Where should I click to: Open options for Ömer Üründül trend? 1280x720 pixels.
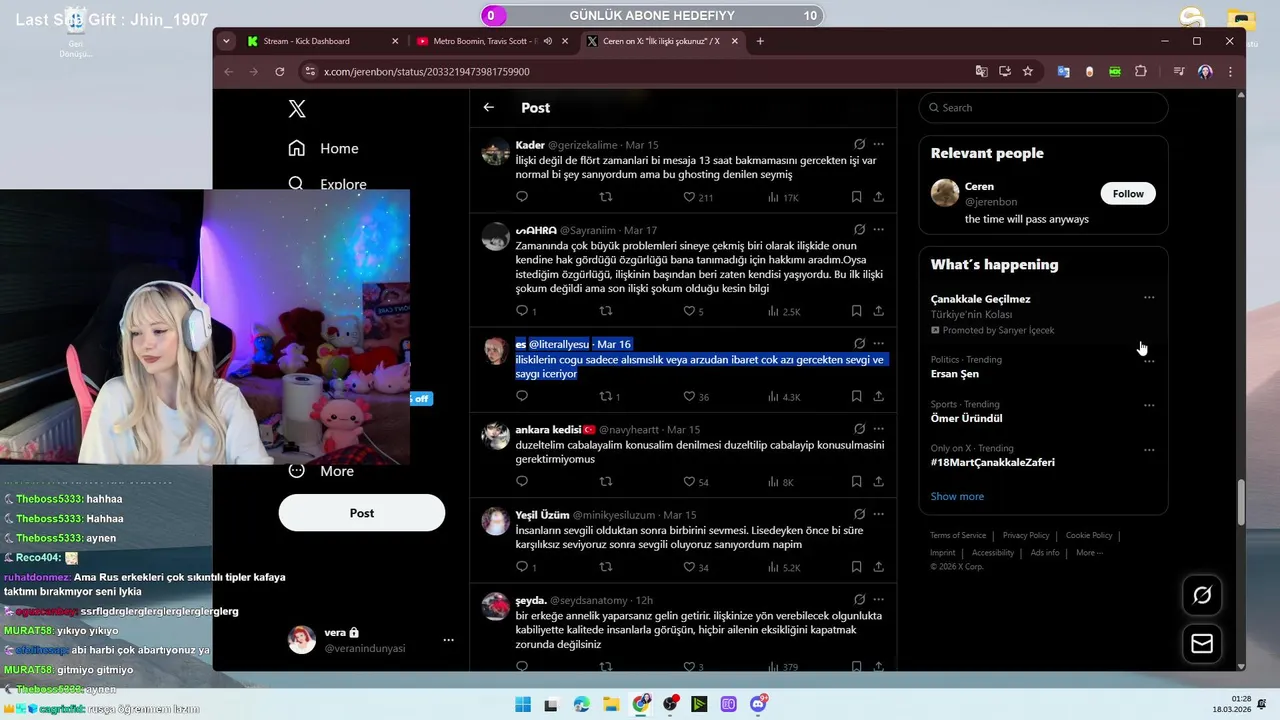[1149, 405]
